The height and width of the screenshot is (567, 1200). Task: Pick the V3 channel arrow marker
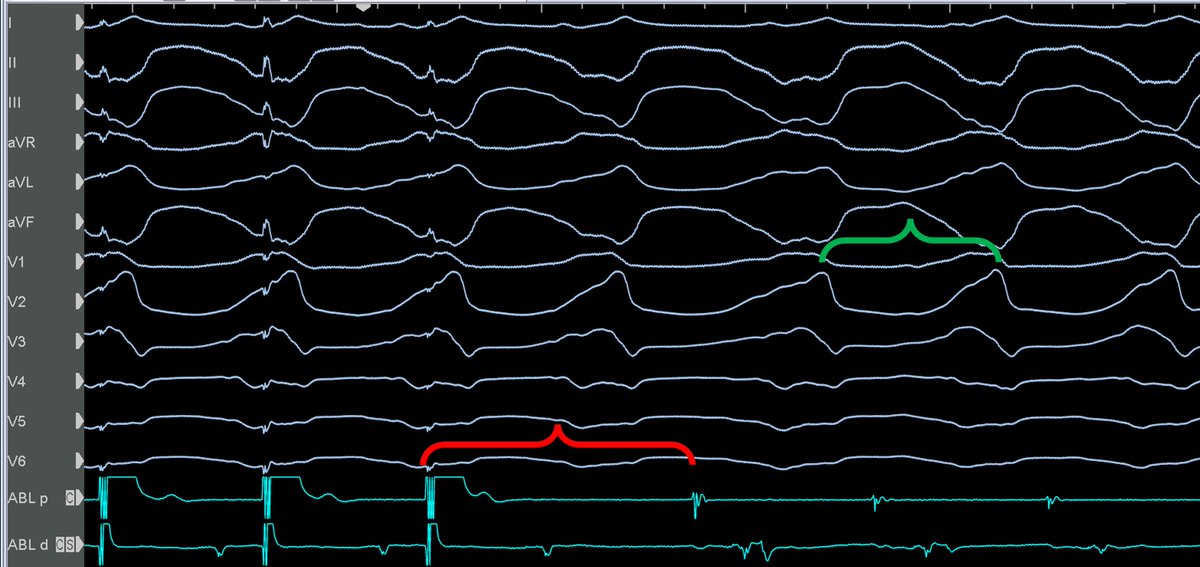coord(79,342)
